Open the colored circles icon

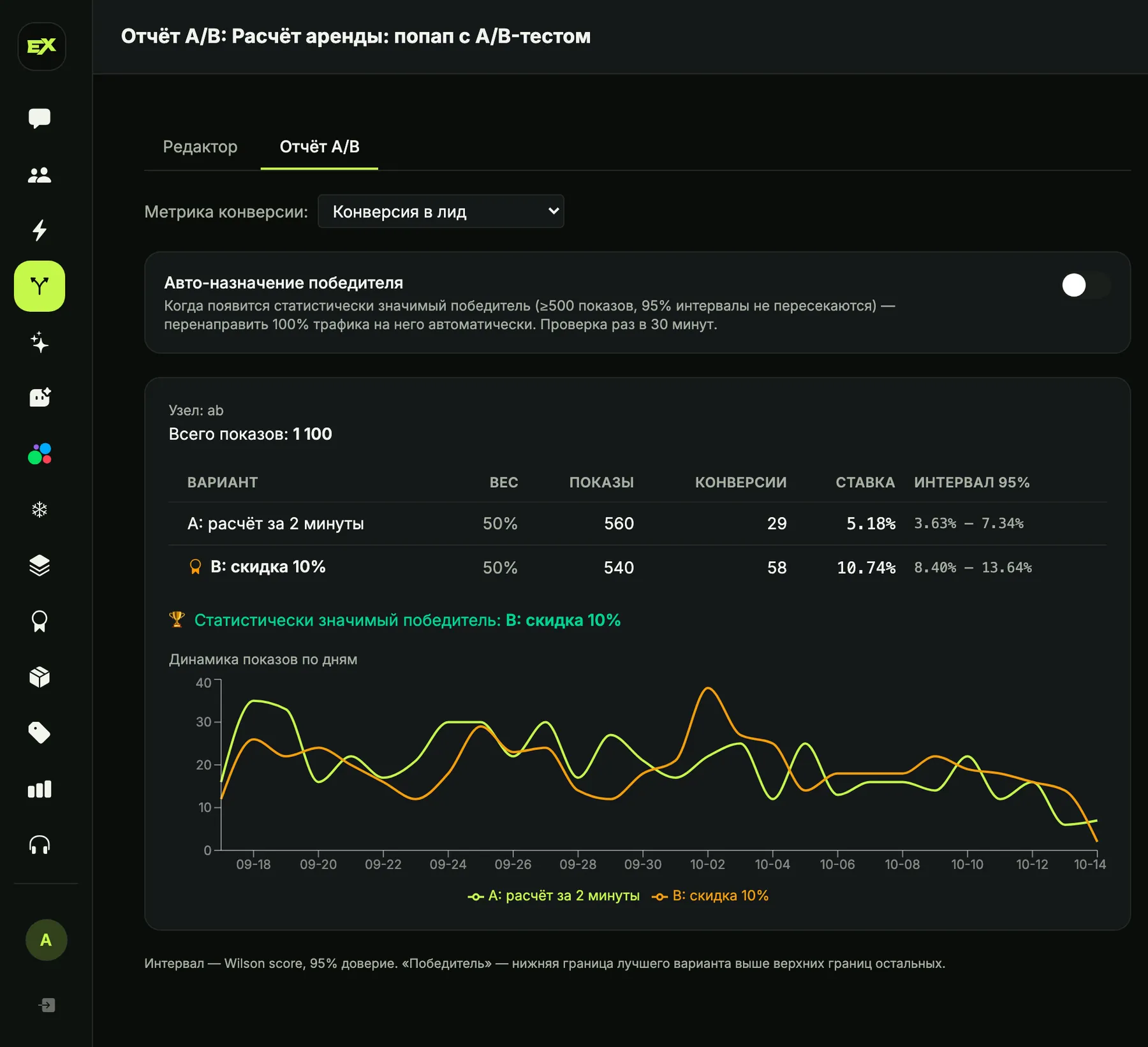pos(40,454)
